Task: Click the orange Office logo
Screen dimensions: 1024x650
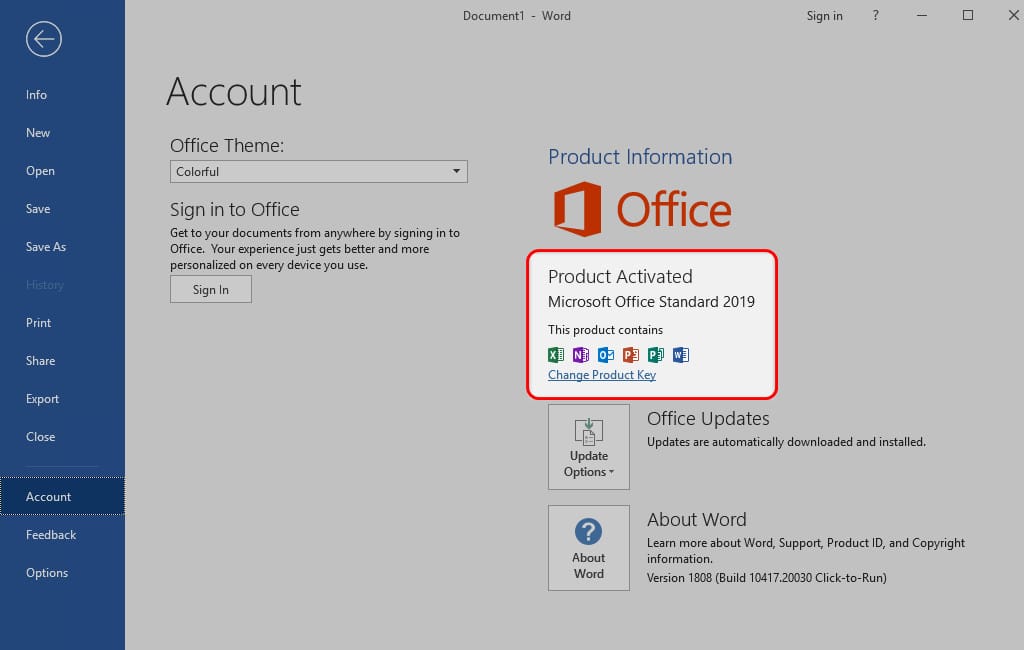Action: tap(642, 209)
